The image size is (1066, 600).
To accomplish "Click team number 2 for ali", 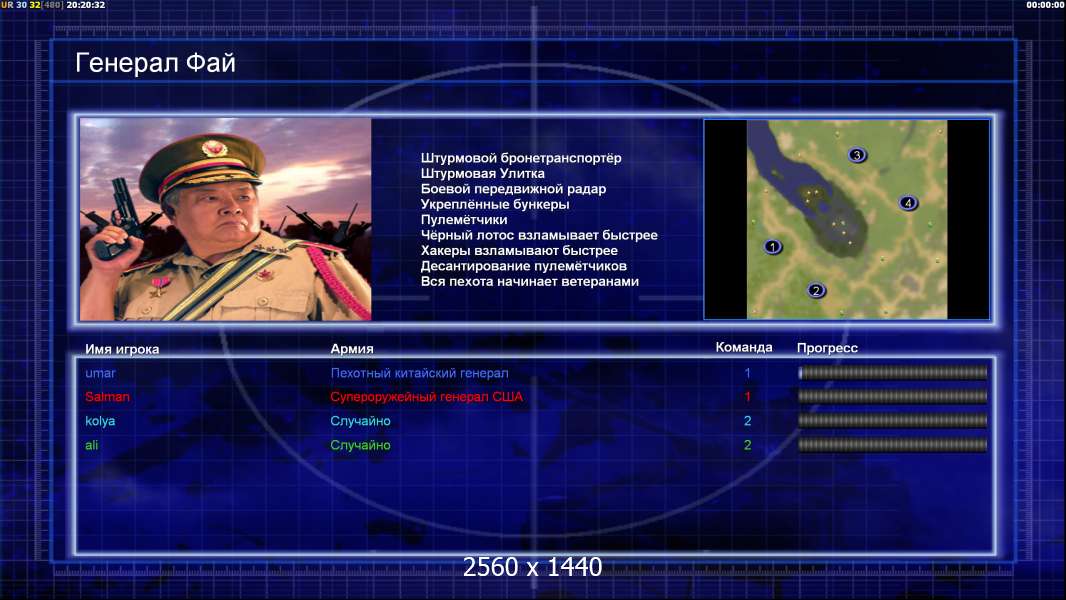I will coord(747,445).
